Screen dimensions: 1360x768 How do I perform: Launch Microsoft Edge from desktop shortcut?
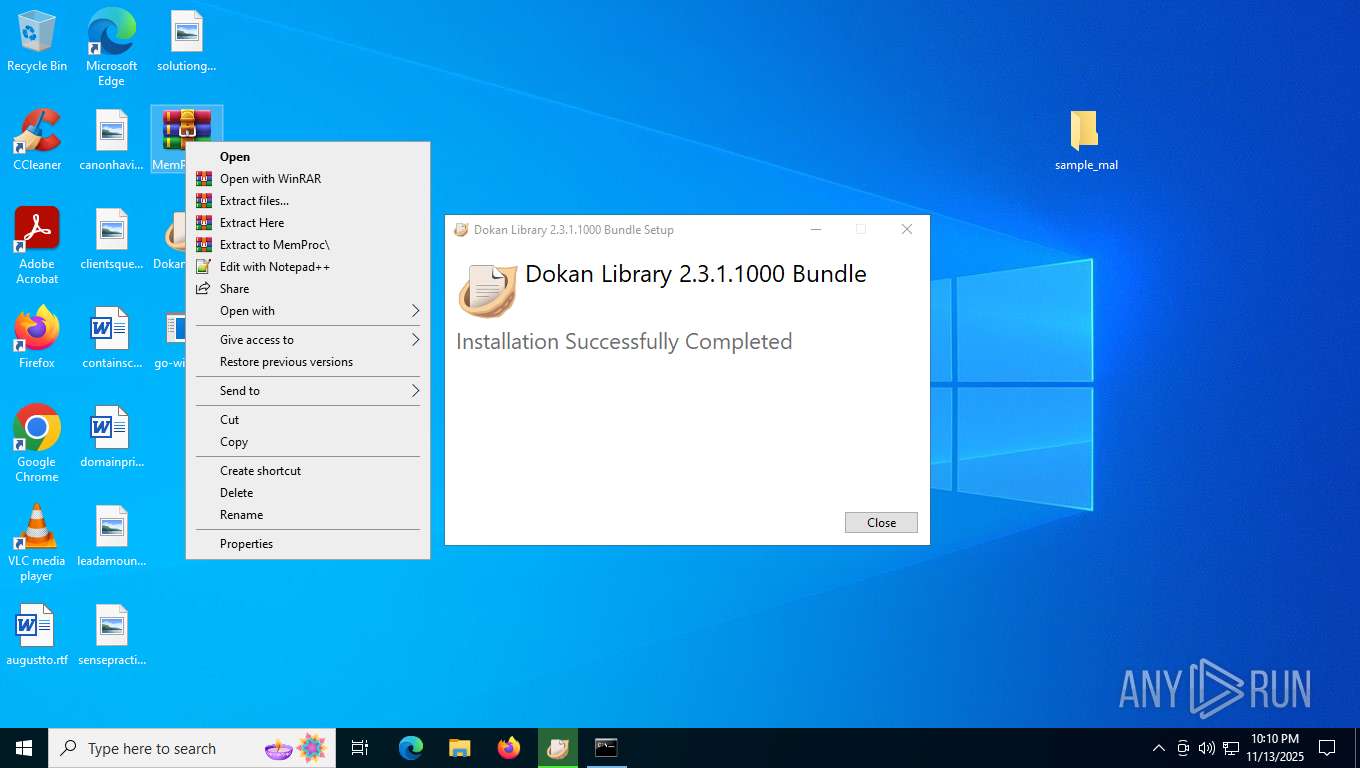[111, 48]
